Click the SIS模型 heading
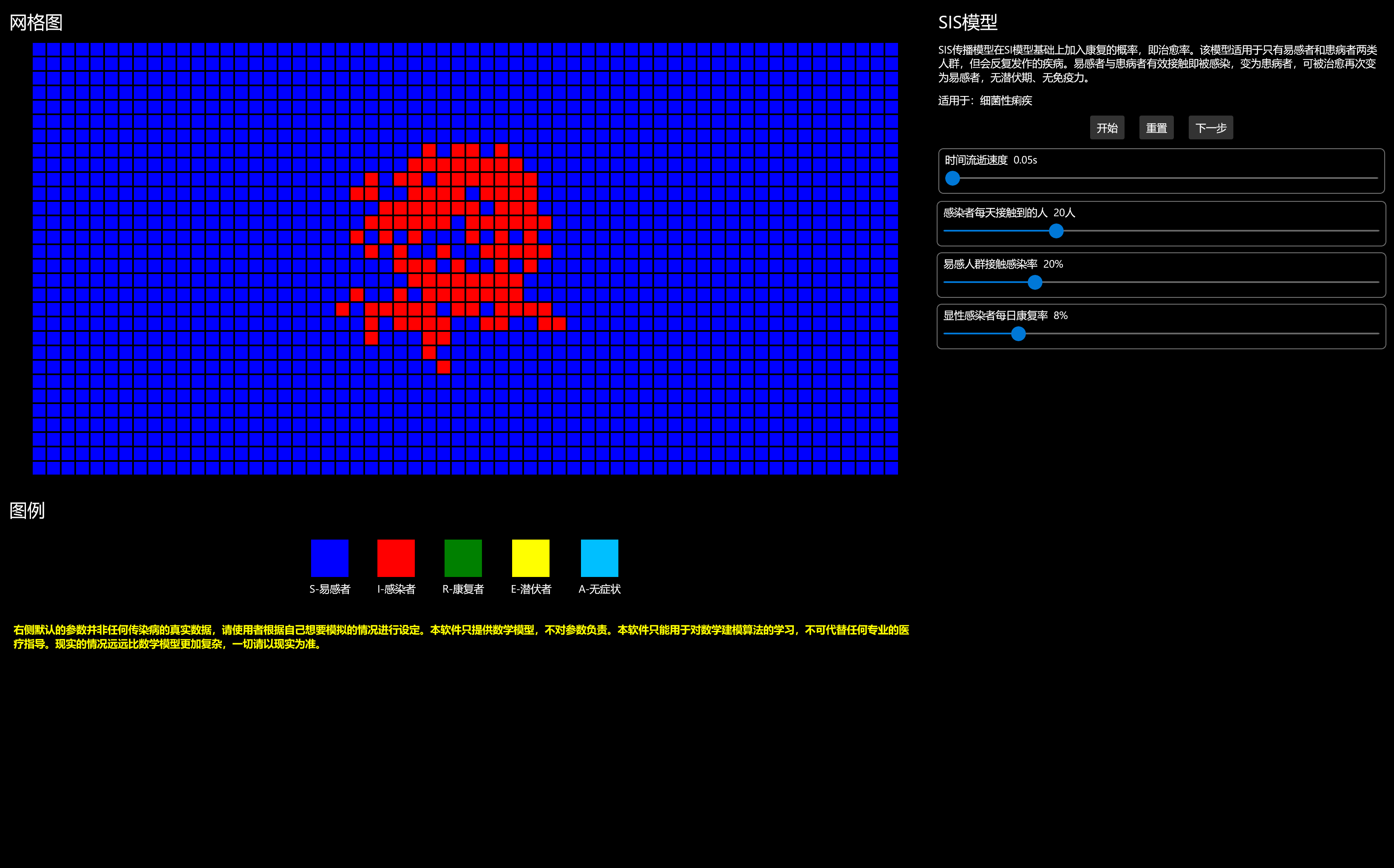Viewport: 1394px width, 868px height. coord(967,23)
